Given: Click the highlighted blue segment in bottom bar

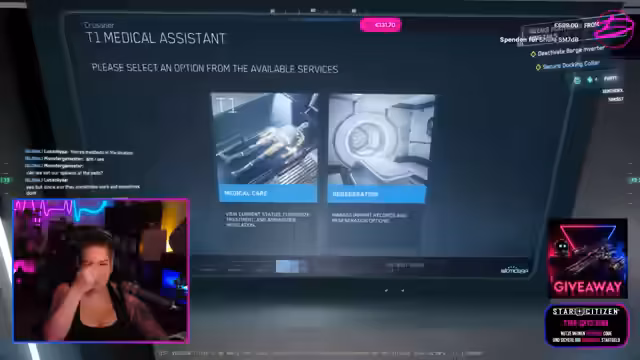Looking at the screenshot, I should coord(291,266).
